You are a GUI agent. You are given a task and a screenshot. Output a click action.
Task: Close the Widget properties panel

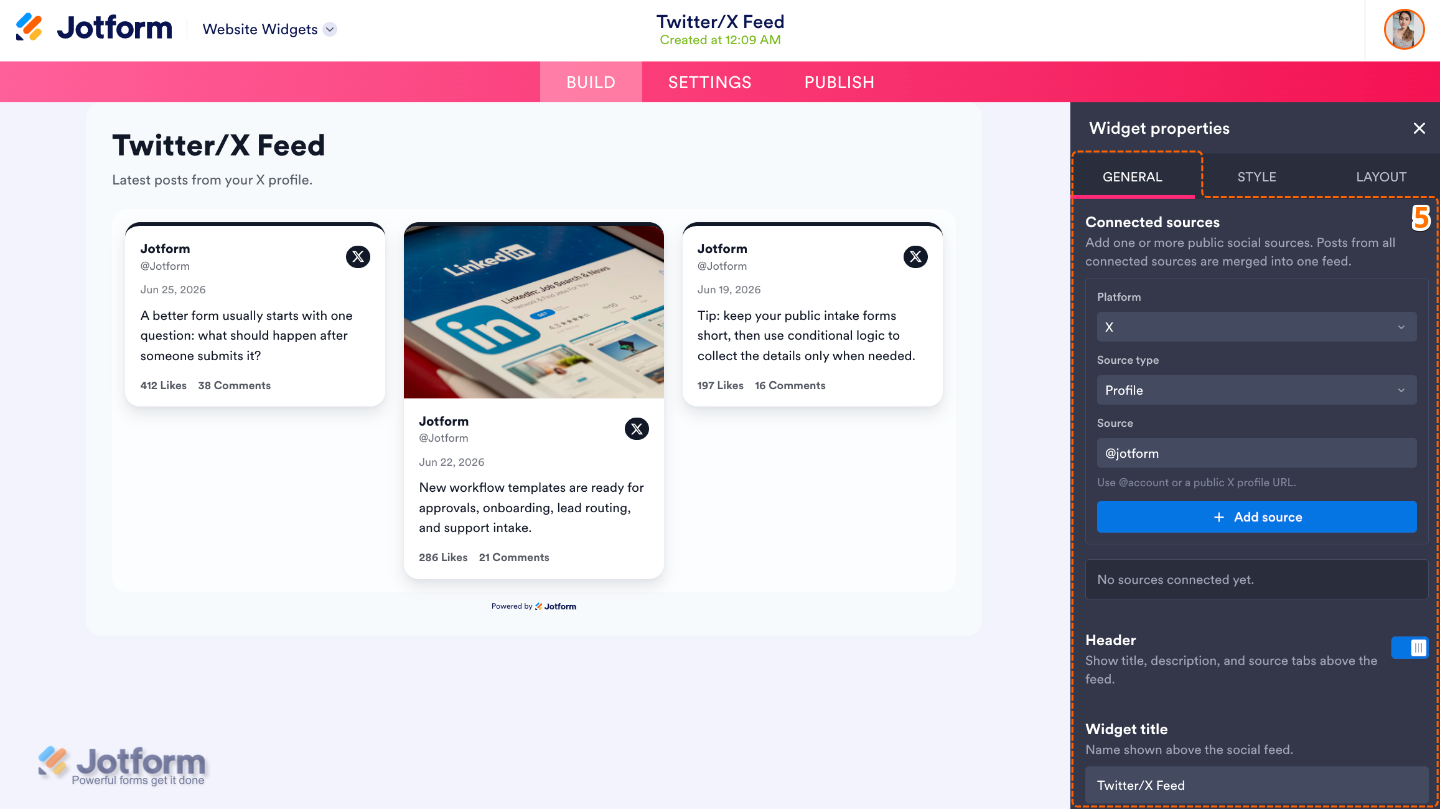tap(1419, 128)
